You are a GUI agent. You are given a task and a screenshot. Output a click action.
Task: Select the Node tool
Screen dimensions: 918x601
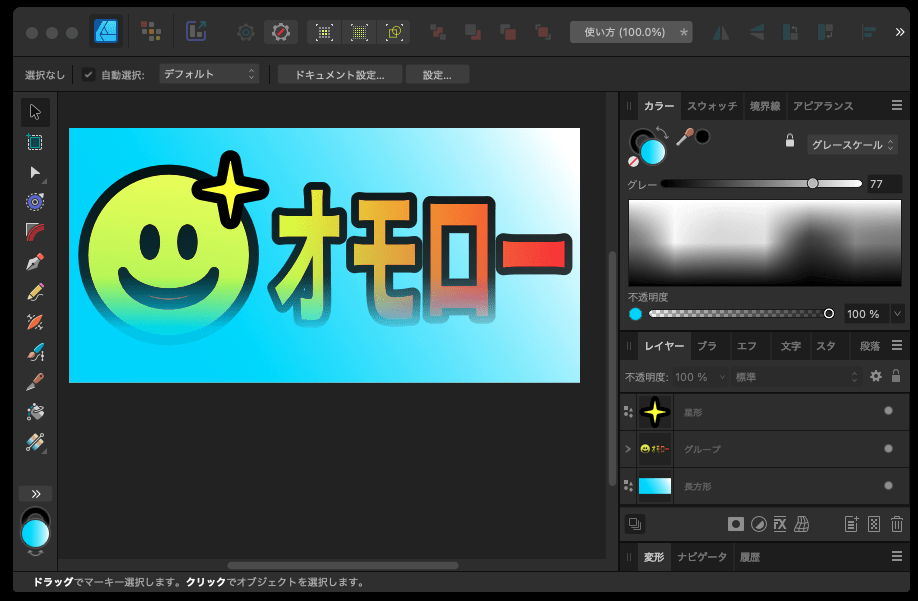click(34, 172)
